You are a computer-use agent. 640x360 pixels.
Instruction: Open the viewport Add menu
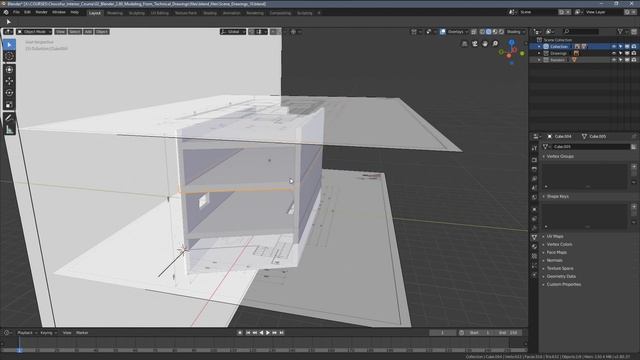[x=88, y=32]
